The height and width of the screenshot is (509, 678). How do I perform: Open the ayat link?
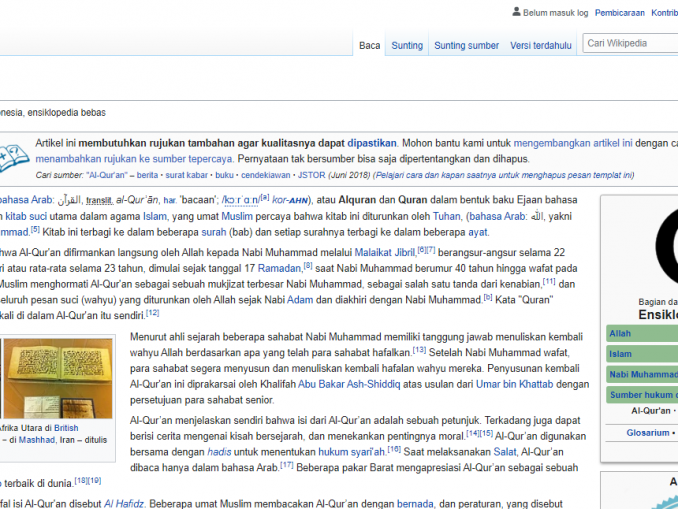(x=478, y=232)
